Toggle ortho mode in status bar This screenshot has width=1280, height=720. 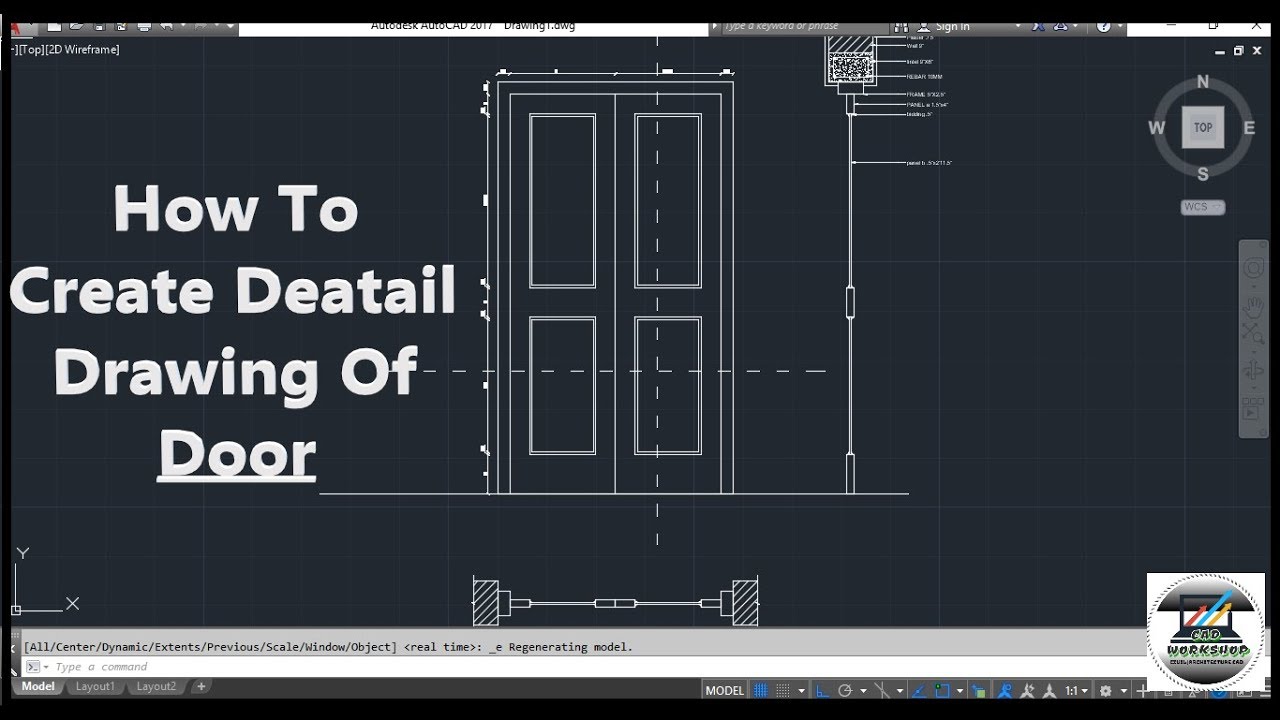tap(822, 690)
